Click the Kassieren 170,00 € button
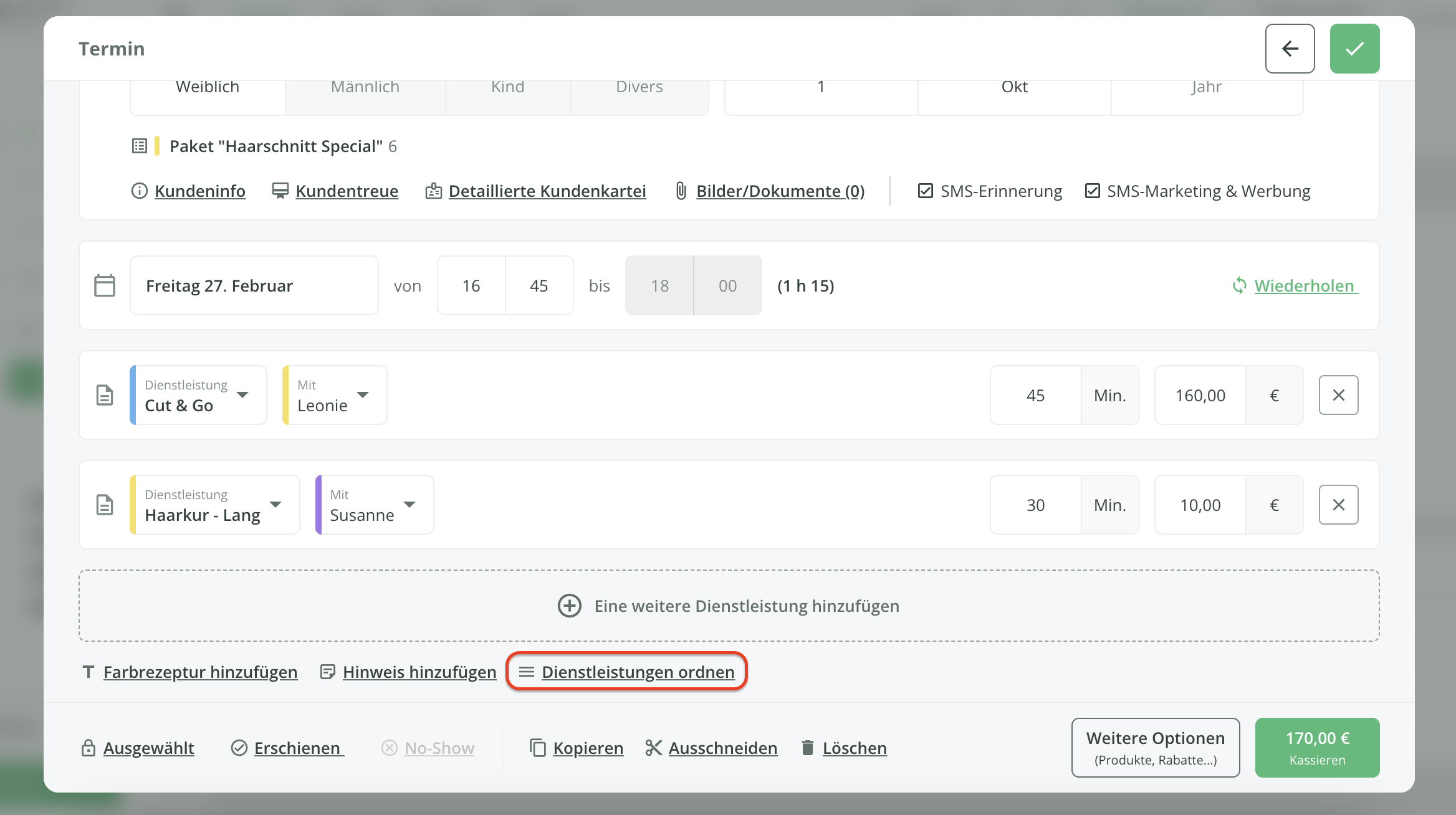The width and height of the screenshot is (1456, 815). point(1317,748)
